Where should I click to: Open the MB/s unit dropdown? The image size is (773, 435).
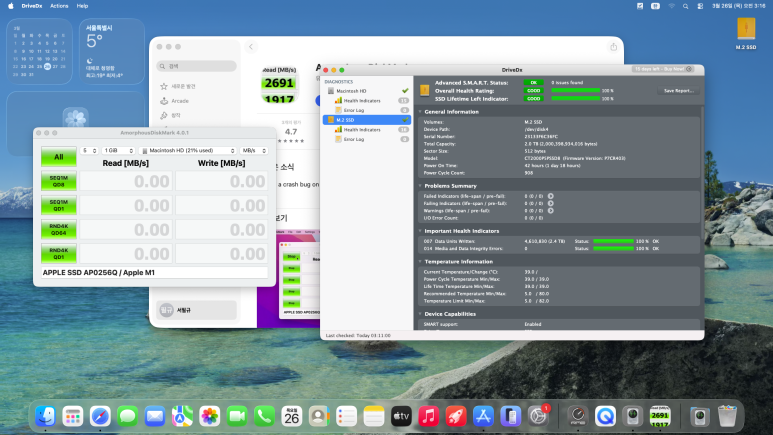[254, 150]
